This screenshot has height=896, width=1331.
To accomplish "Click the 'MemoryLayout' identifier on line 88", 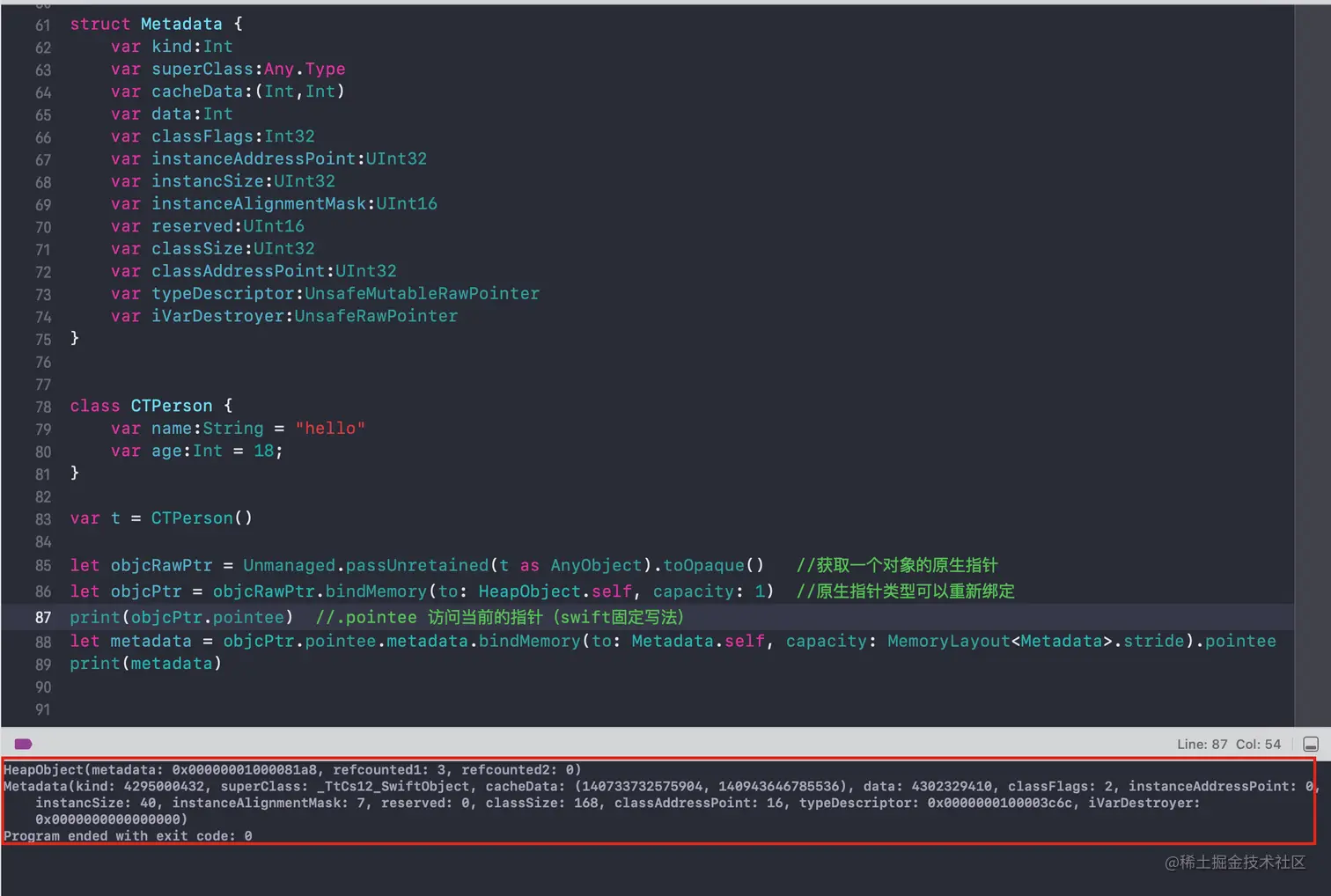I will click(x=949, y=642).
